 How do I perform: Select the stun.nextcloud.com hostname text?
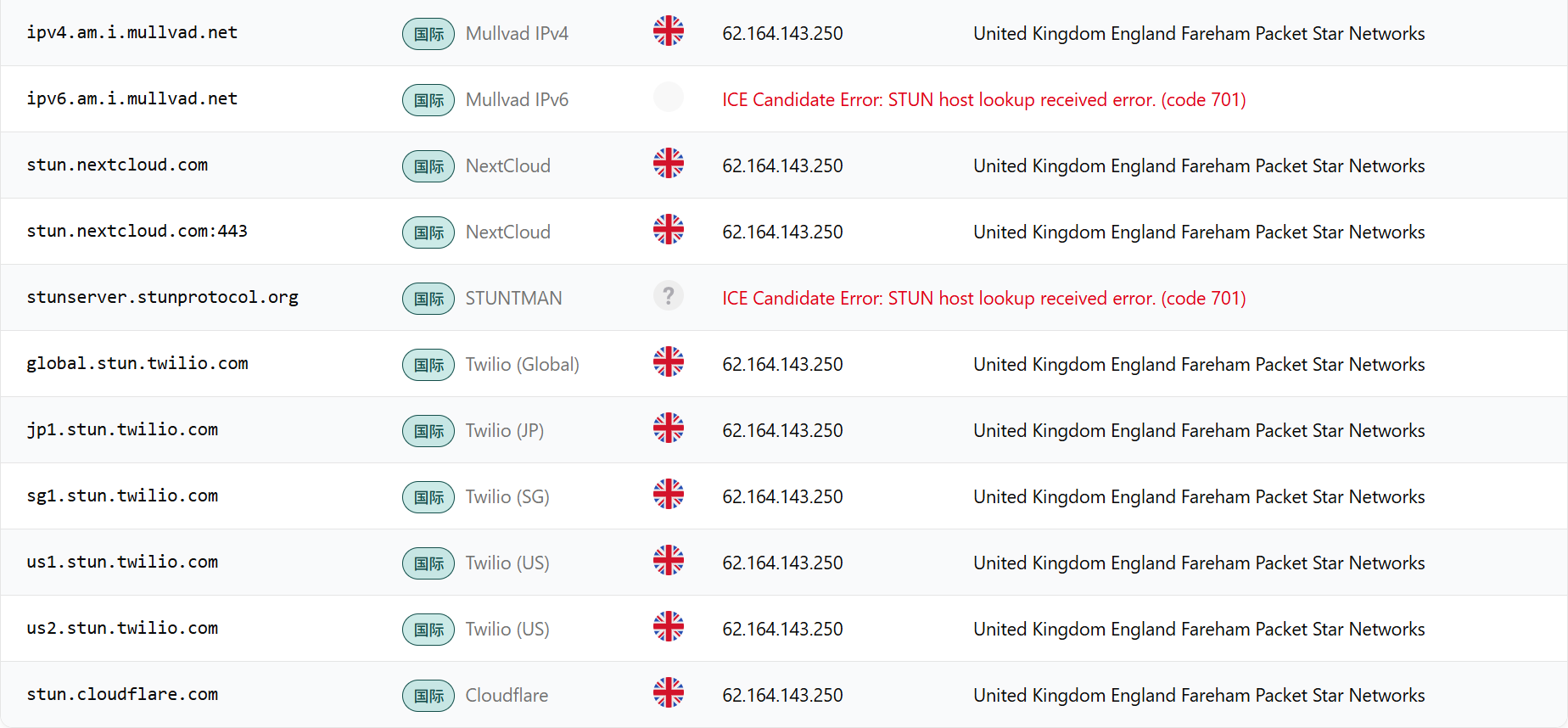pos(117,165)
